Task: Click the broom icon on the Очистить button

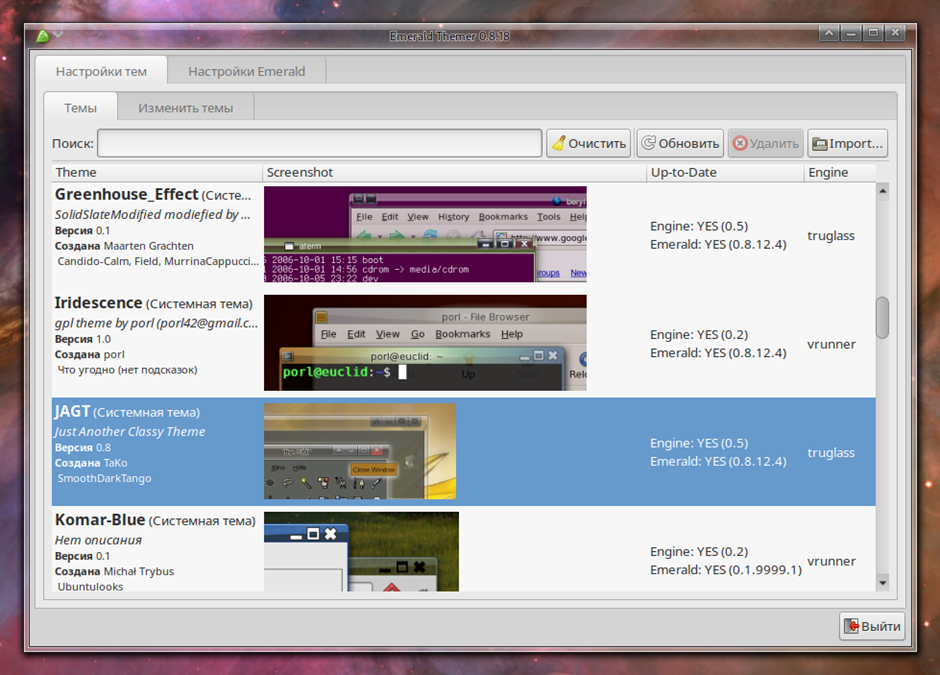Action: [x=559, y=143]
